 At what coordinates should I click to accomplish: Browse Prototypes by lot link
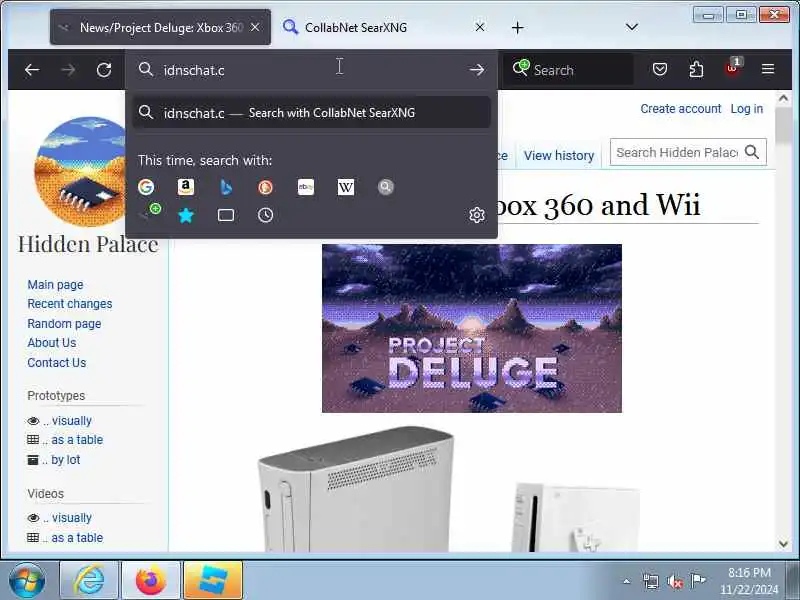coord(65,460)
